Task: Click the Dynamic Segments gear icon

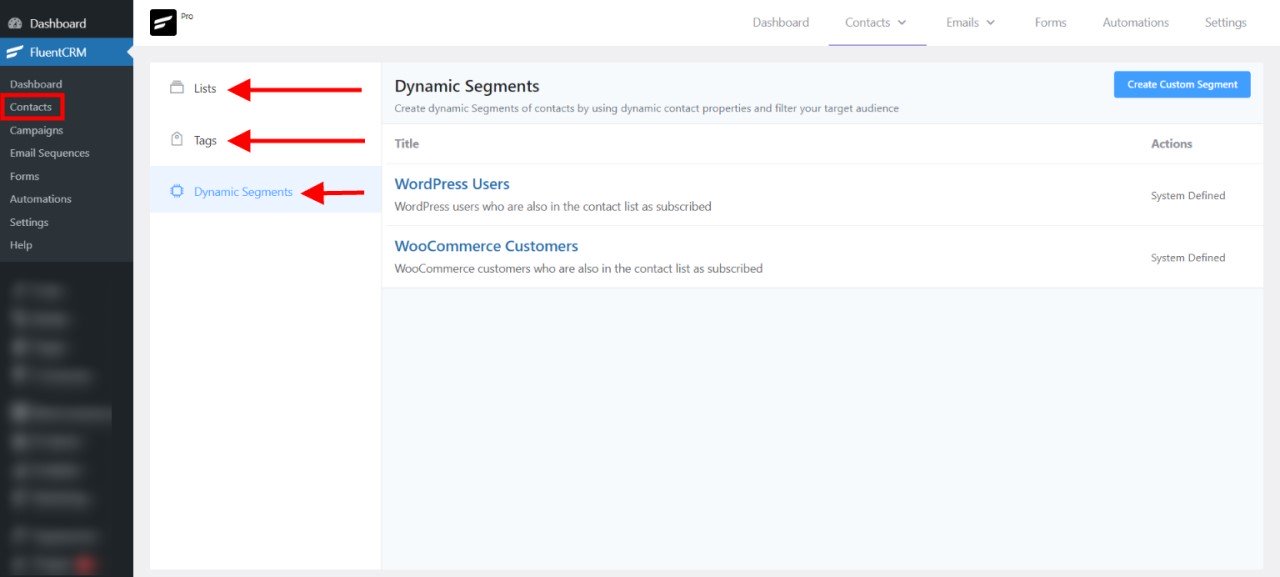Action: coord(177,190)
